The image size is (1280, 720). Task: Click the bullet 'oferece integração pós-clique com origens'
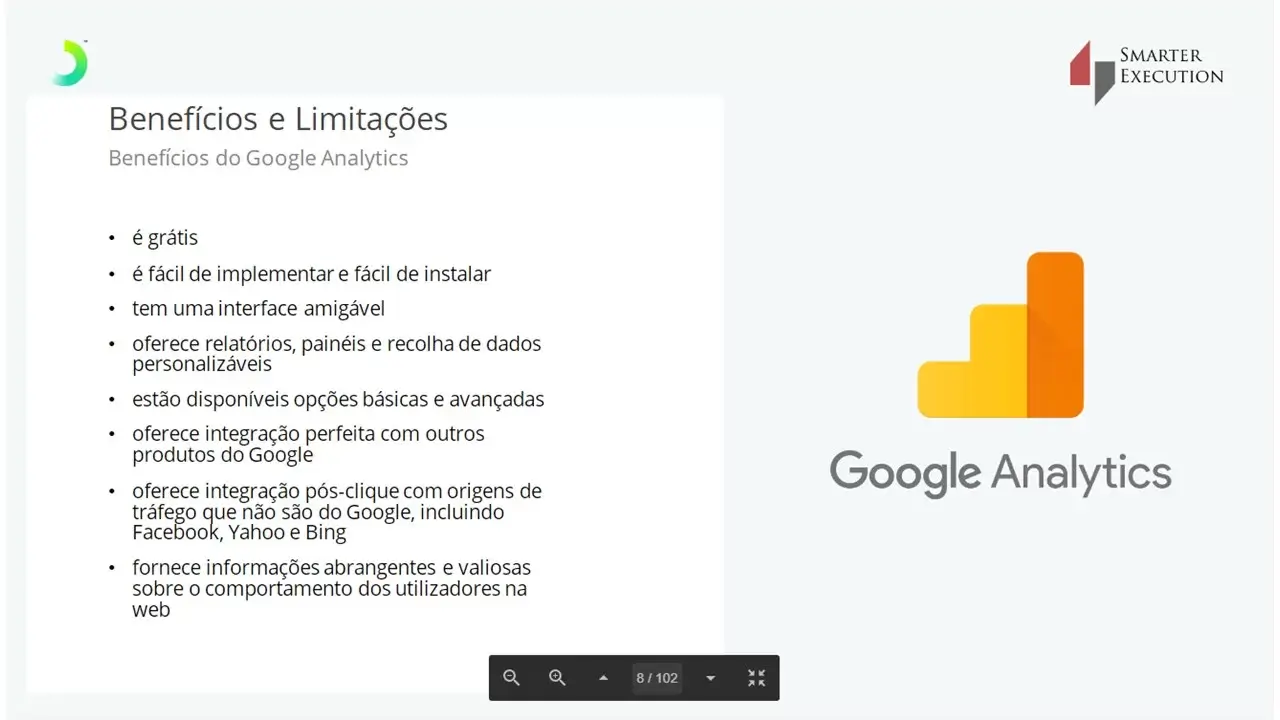pos(336,511)
